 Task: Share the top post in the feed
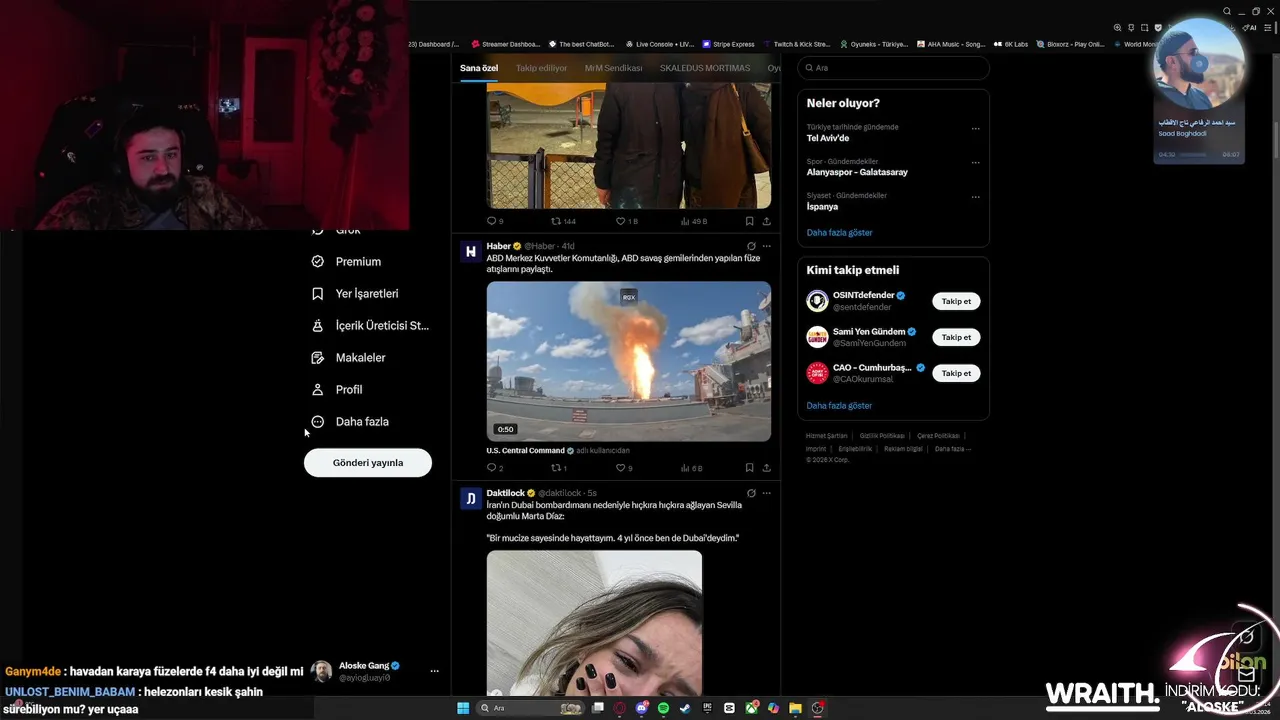[767, 221]
